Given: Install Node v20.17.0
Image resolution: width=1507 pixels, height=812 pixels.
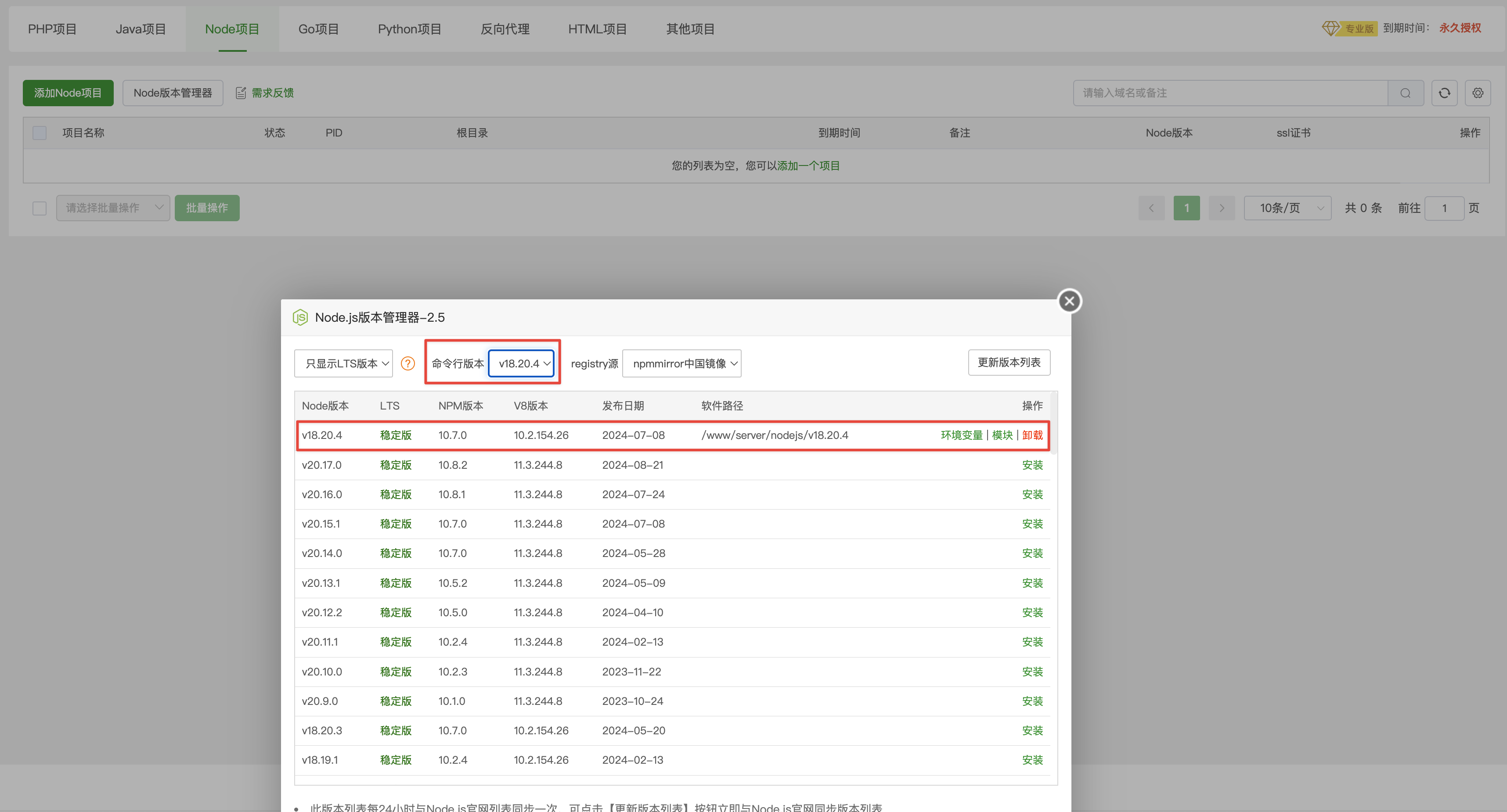Looking at the screenshot, I should [1033, 465].
